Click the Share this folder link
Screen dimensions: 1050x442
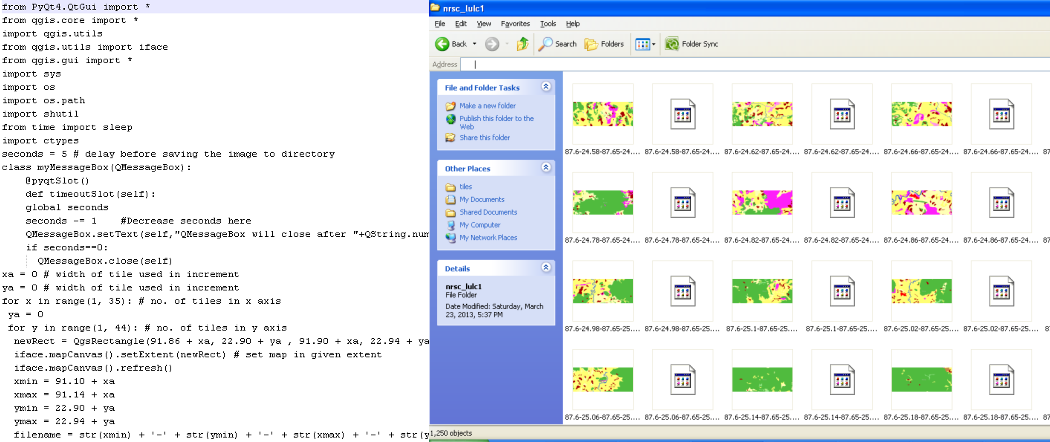pos(484,138)
